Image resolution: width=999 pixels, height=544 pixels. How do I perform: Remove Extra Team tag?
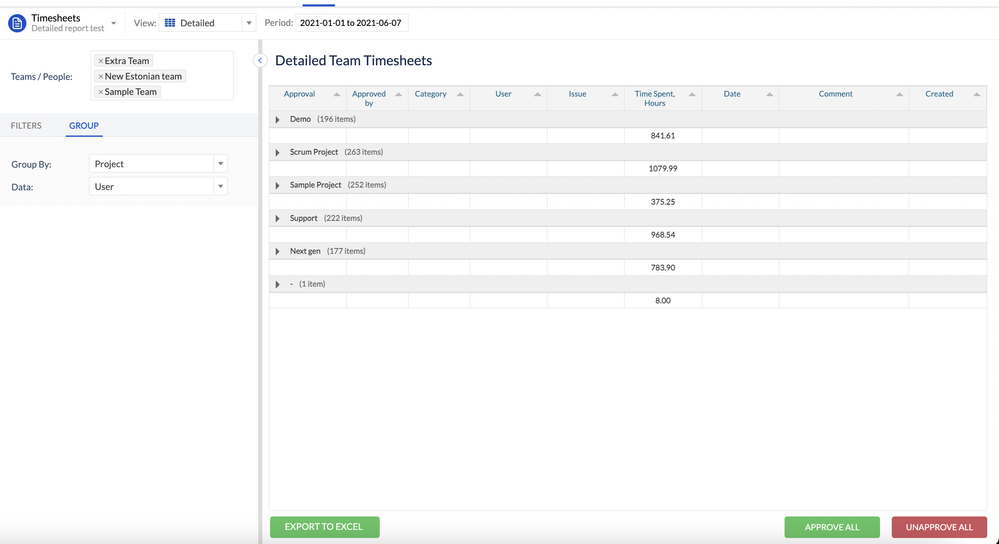point(100,61)
